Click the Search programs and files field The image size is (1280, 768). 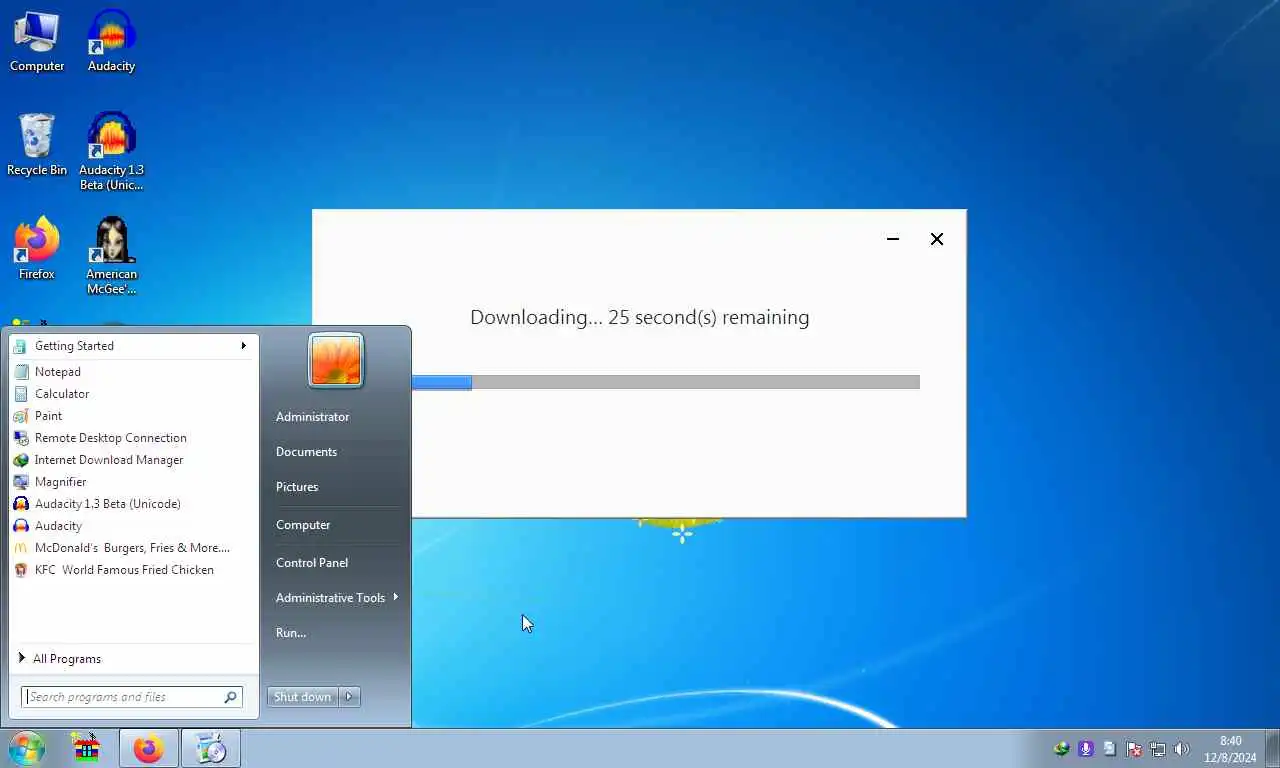tap(132, 697)
